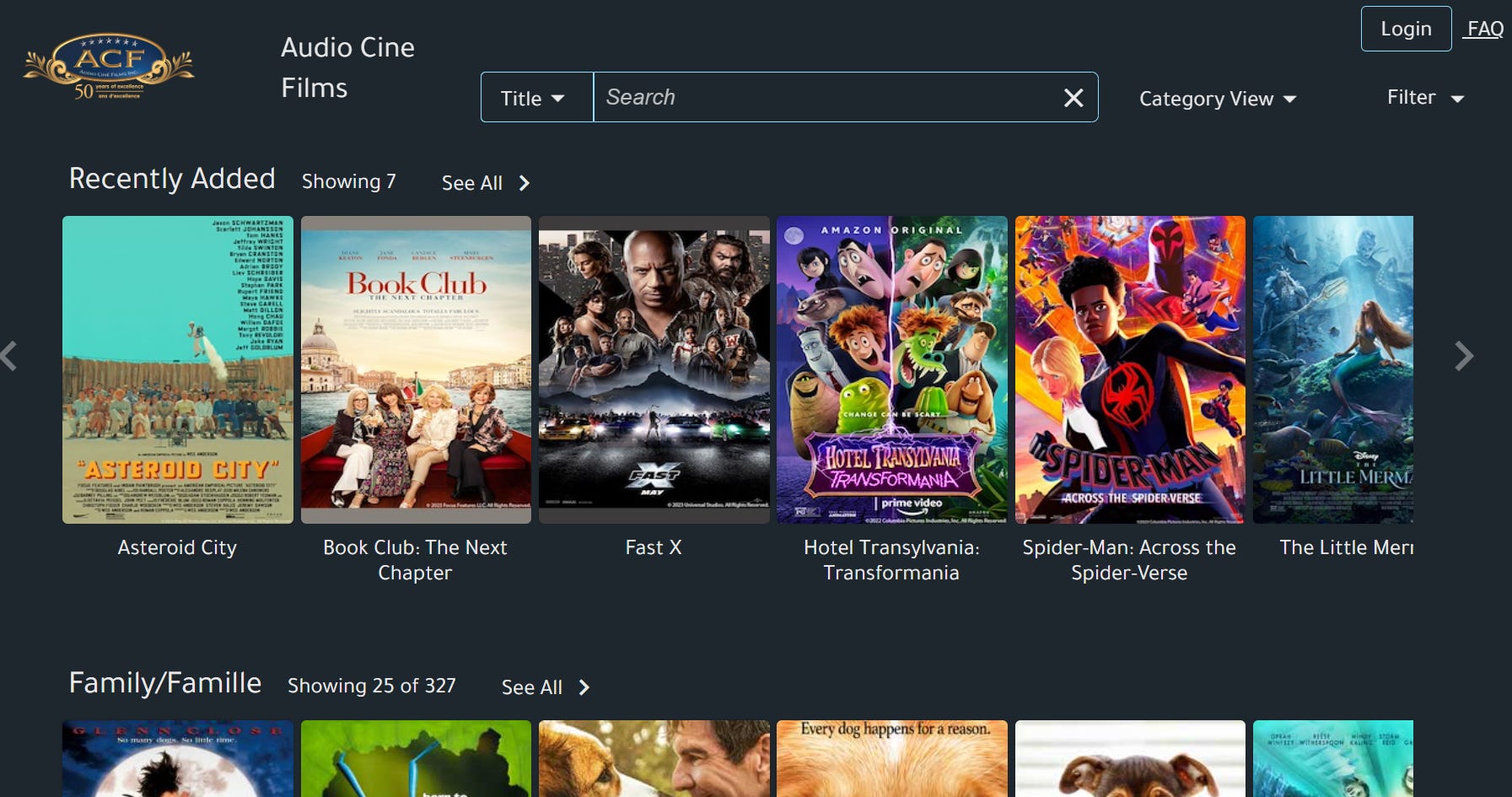Screen dimensions: 1512x797
Task: Advance the carousel with the right chevron arrow
Action: tap(1464, 356)
